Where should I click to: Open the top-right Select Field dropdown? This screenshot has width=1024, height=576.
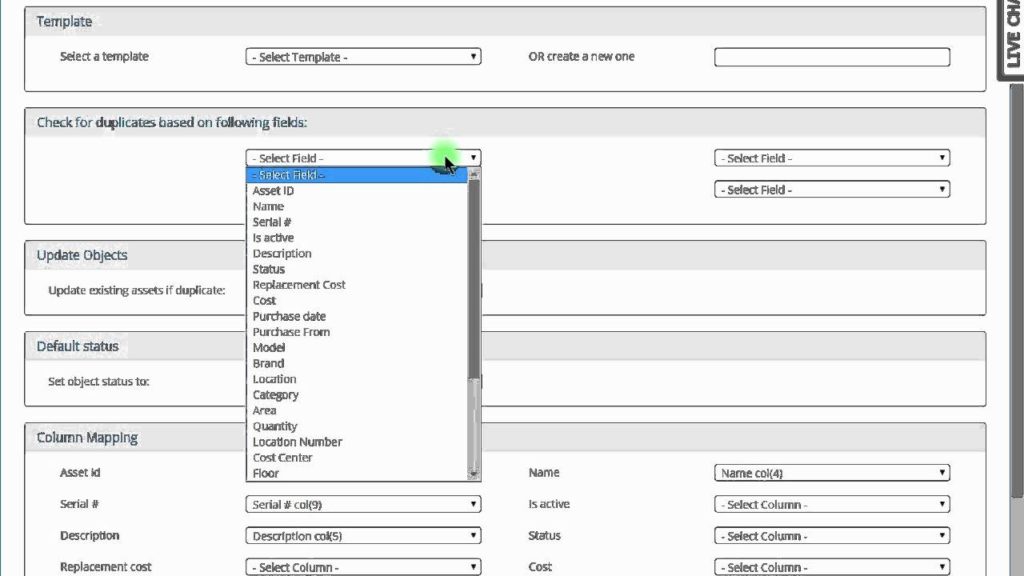click(831, 158)
